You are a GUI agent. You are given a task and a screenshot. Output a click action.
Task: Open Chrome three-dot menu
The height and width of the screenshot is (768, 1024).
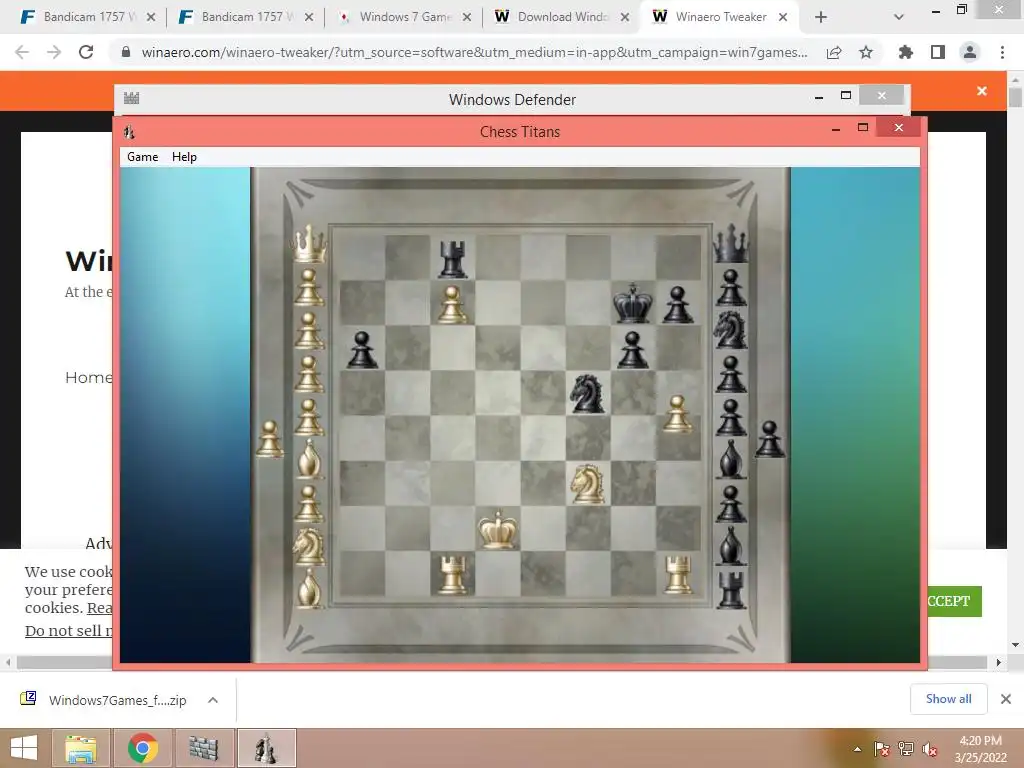(1002, 52)
